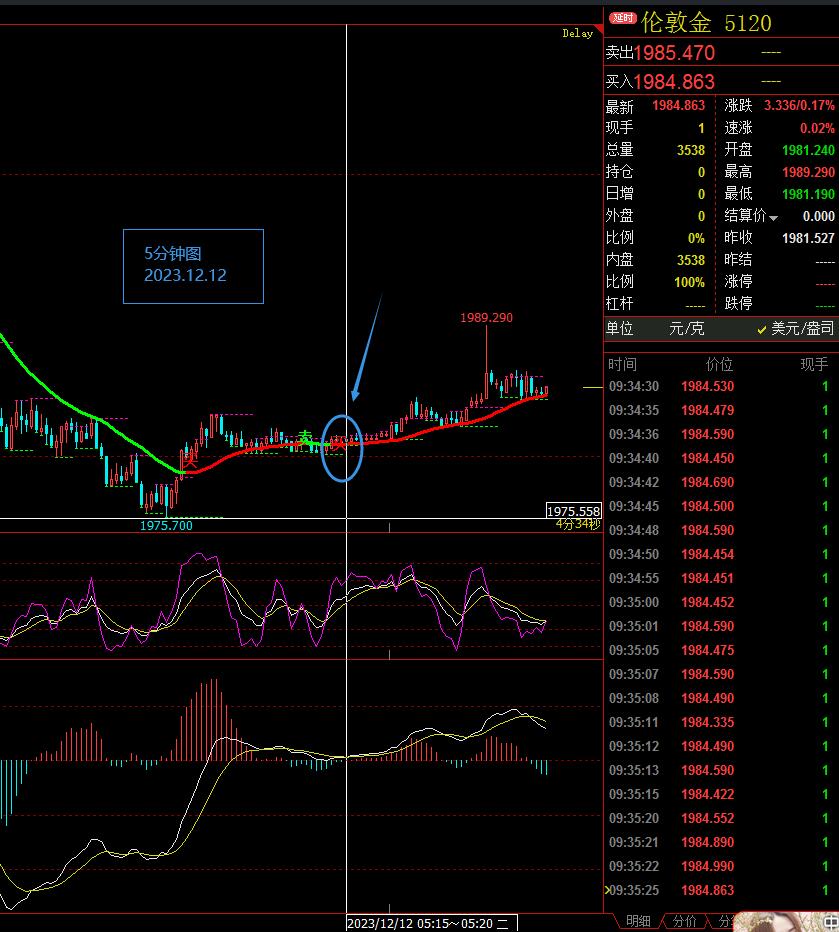This screenshot has height=932, width=839.
Task: Click the yellow arrow beside 09:35:25 row
Action: click(607, 890)
